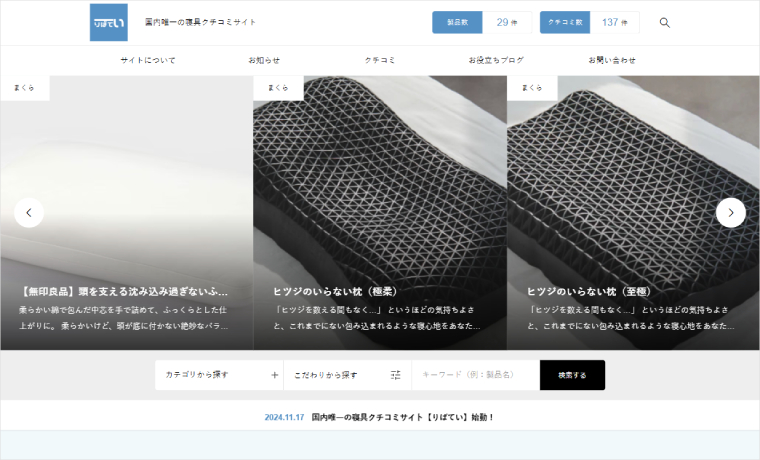Go to previous slide with left arrow

(29, 212)
